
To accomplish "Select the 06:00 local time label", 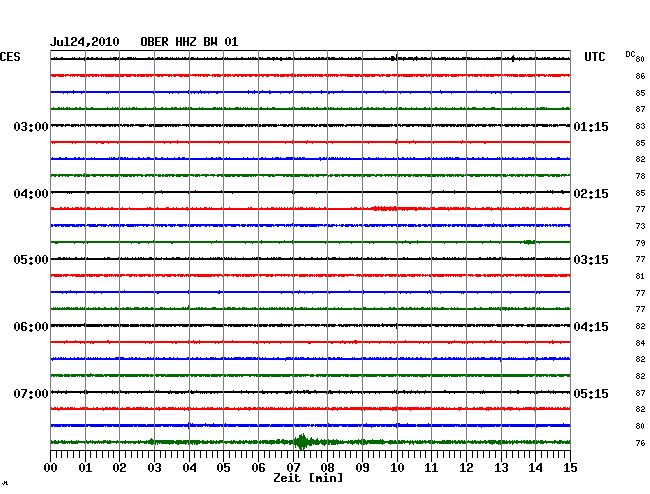I will point(31,327).
